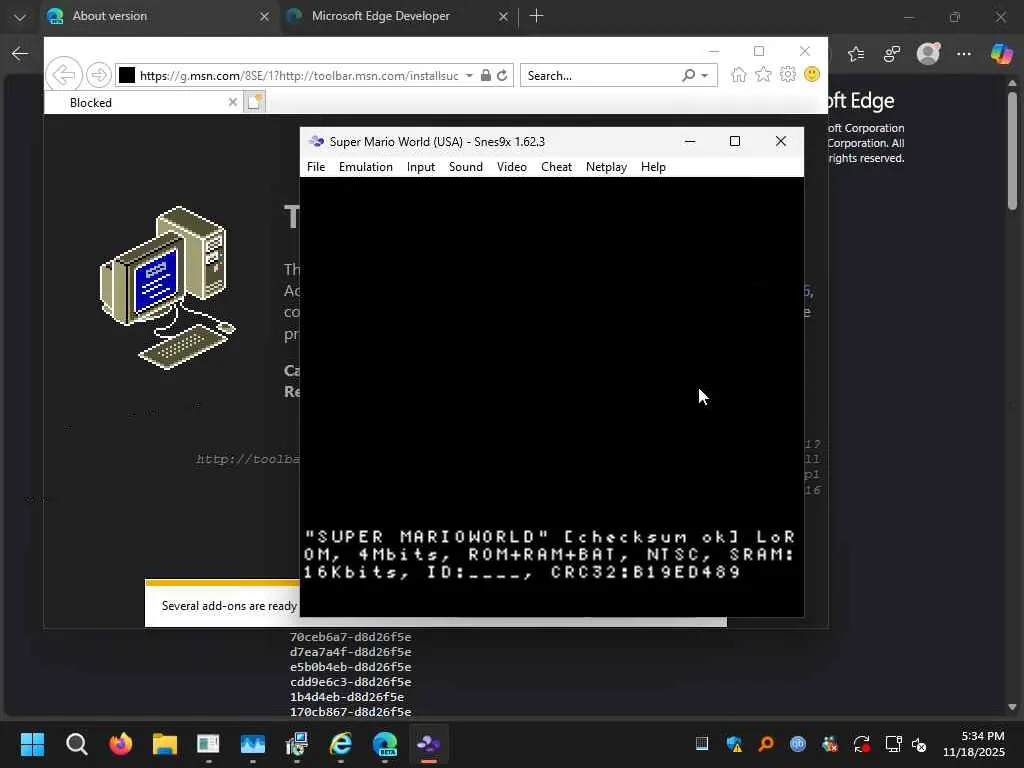1024x768 pixels.
Task: Open Favorites star in Internet Explorer
Action: click(x=763, y=75)
